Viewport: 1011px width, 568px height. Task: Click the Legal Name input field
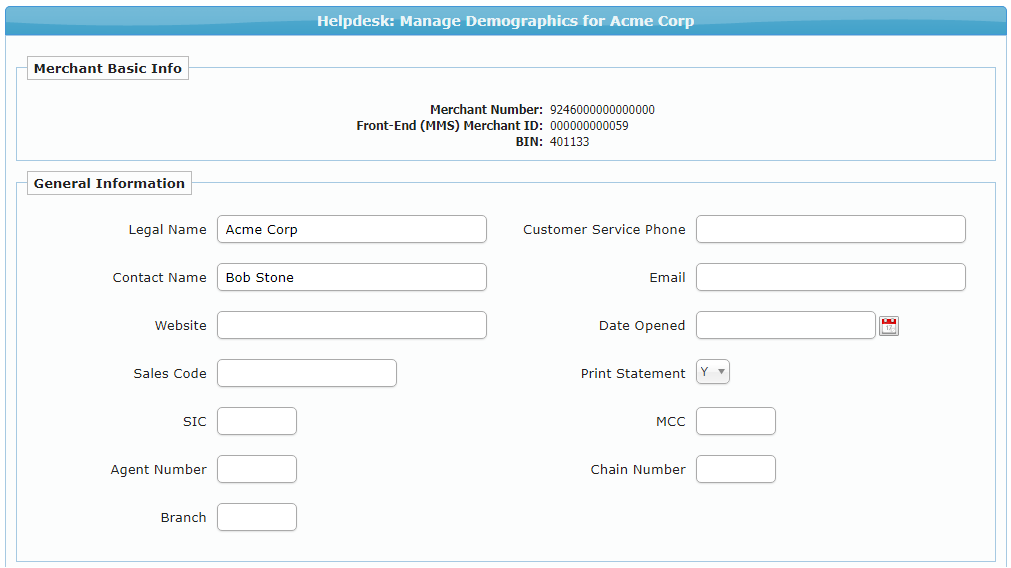(x=351, y=229)
